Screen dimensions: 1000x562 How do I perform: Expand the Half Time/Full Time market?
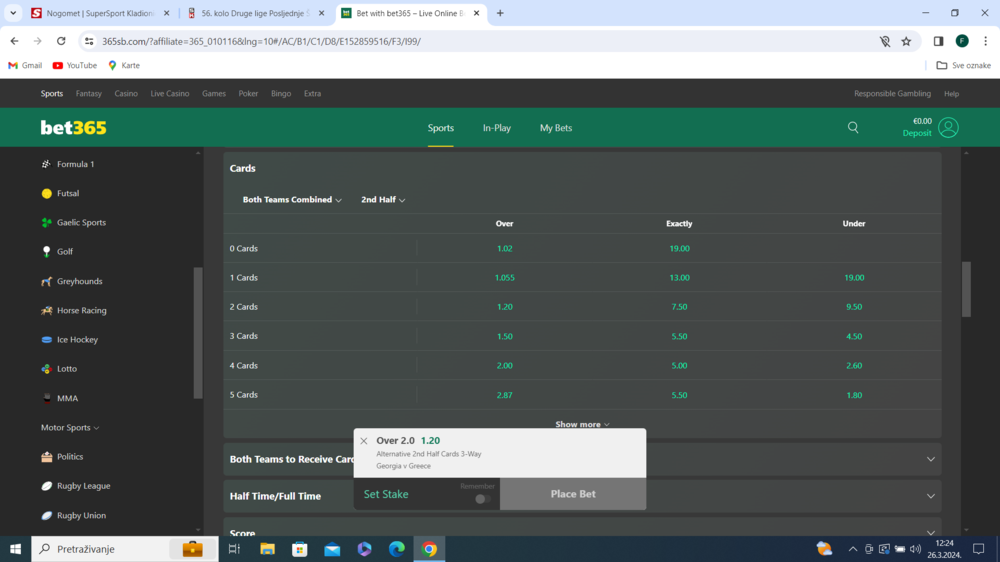point(930,496)
